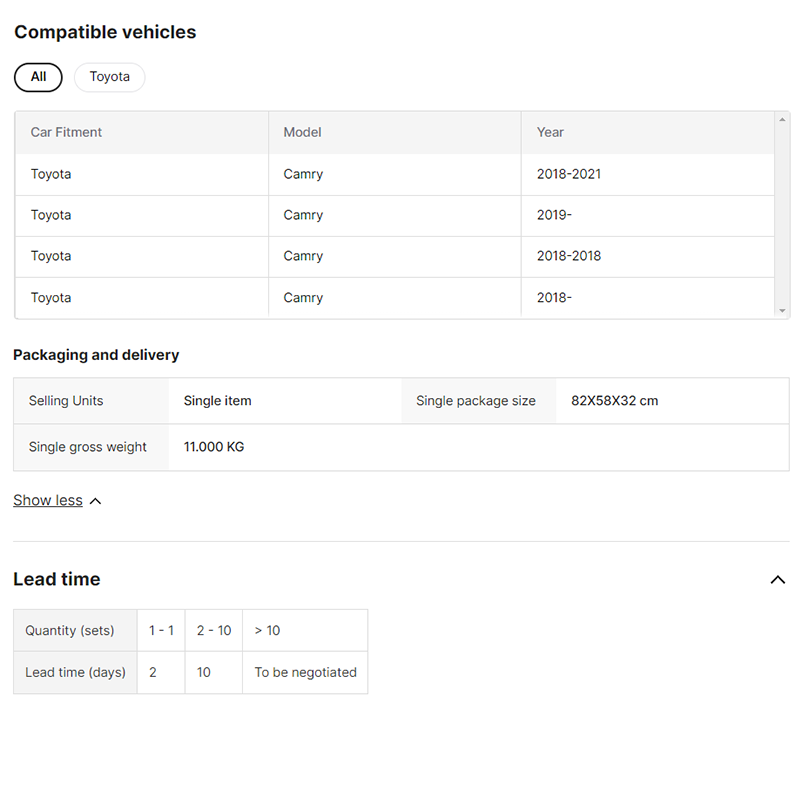Viewport: 800px width, 800px height.
Task: Click the 11.000 KG gross weight value
Action: click(x=213, y=447)
